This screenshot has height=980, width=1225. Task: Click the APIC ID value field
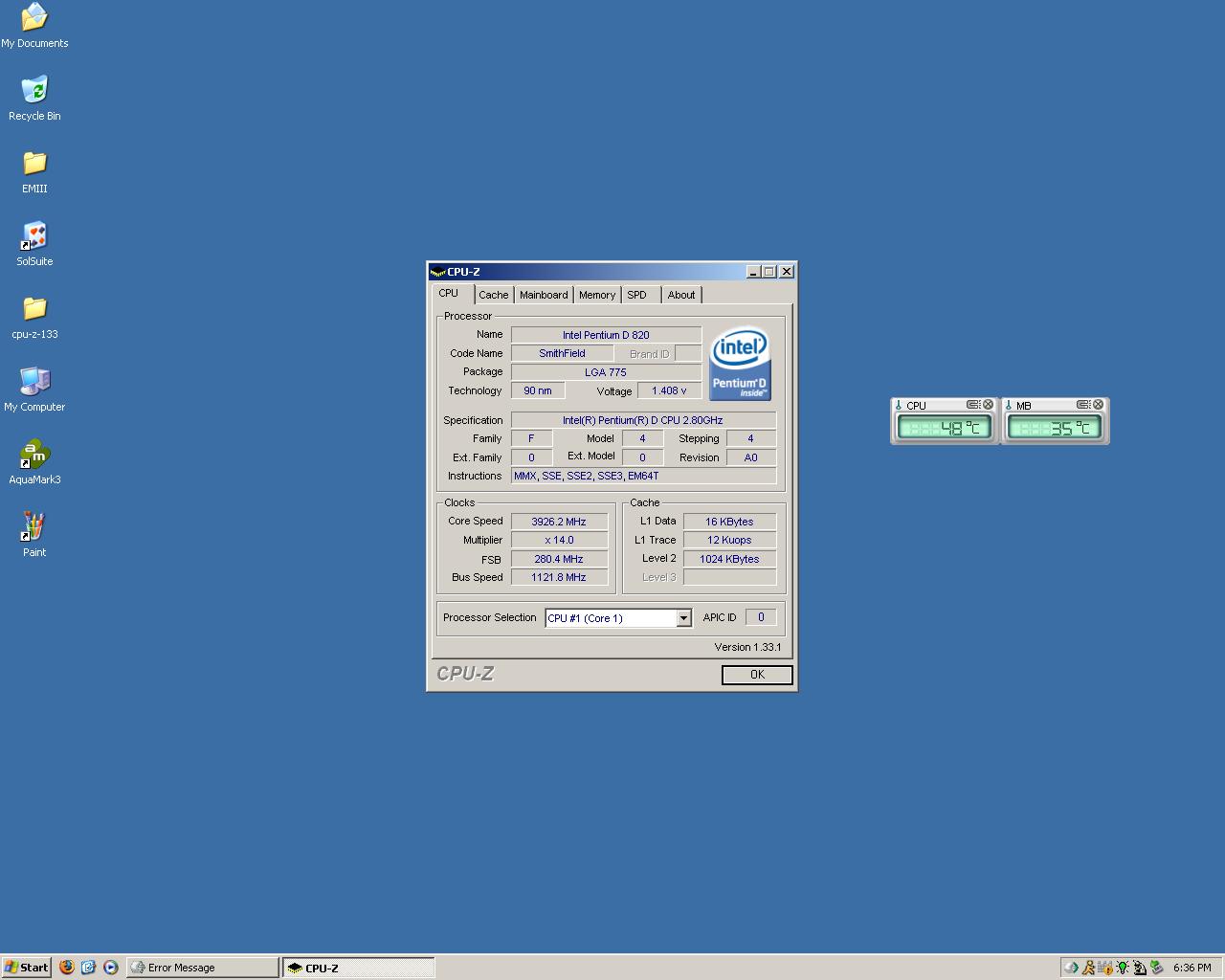tap(761, 617)
